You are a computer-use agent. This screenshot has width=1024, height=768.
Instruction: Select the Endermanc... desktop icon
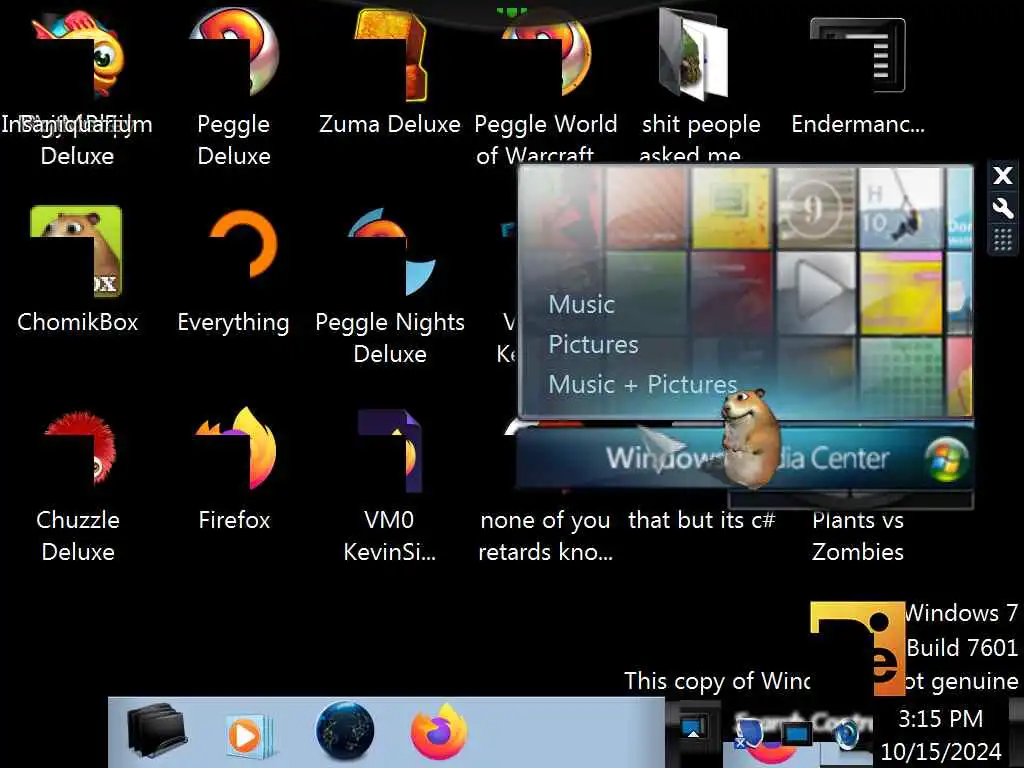857,75
